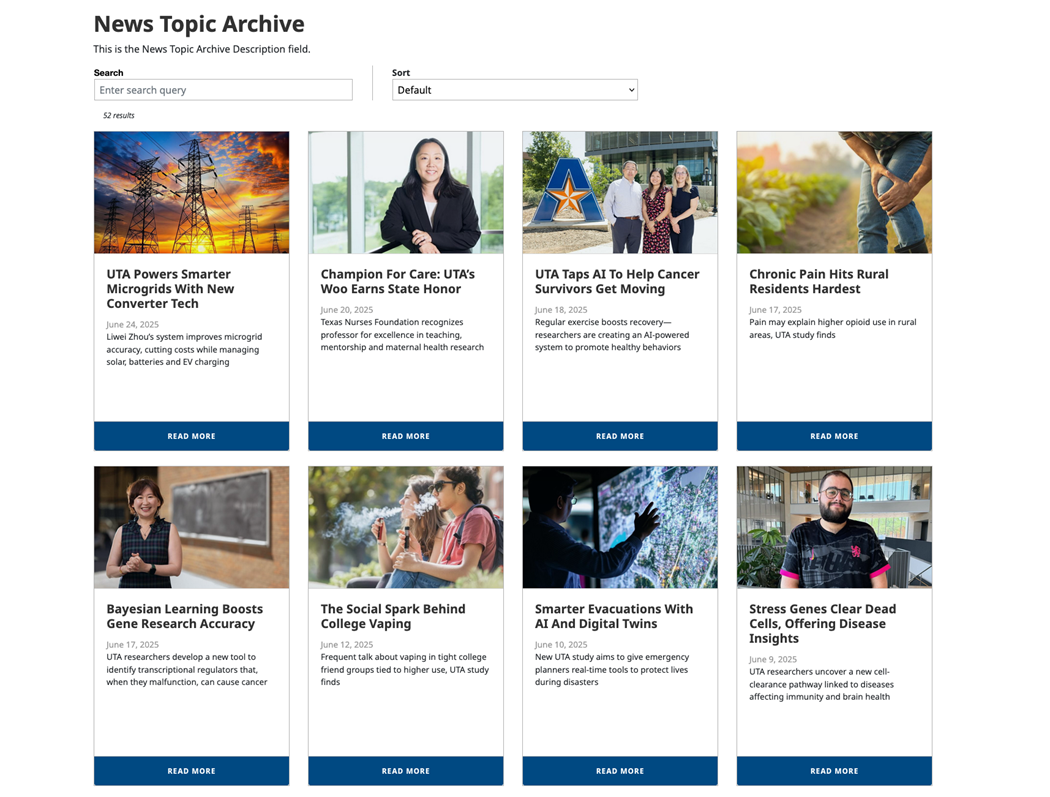Click the June 9, 2025 date
The height and width of the screenshot is (797, 1050).
[772, 659]
